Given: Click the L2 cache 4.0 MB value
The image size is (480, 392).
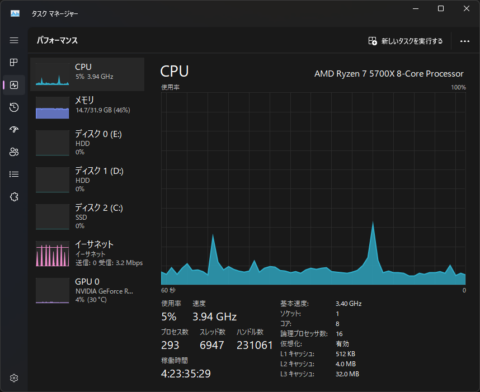Looking at the screenshot, I should pos(346,364).
